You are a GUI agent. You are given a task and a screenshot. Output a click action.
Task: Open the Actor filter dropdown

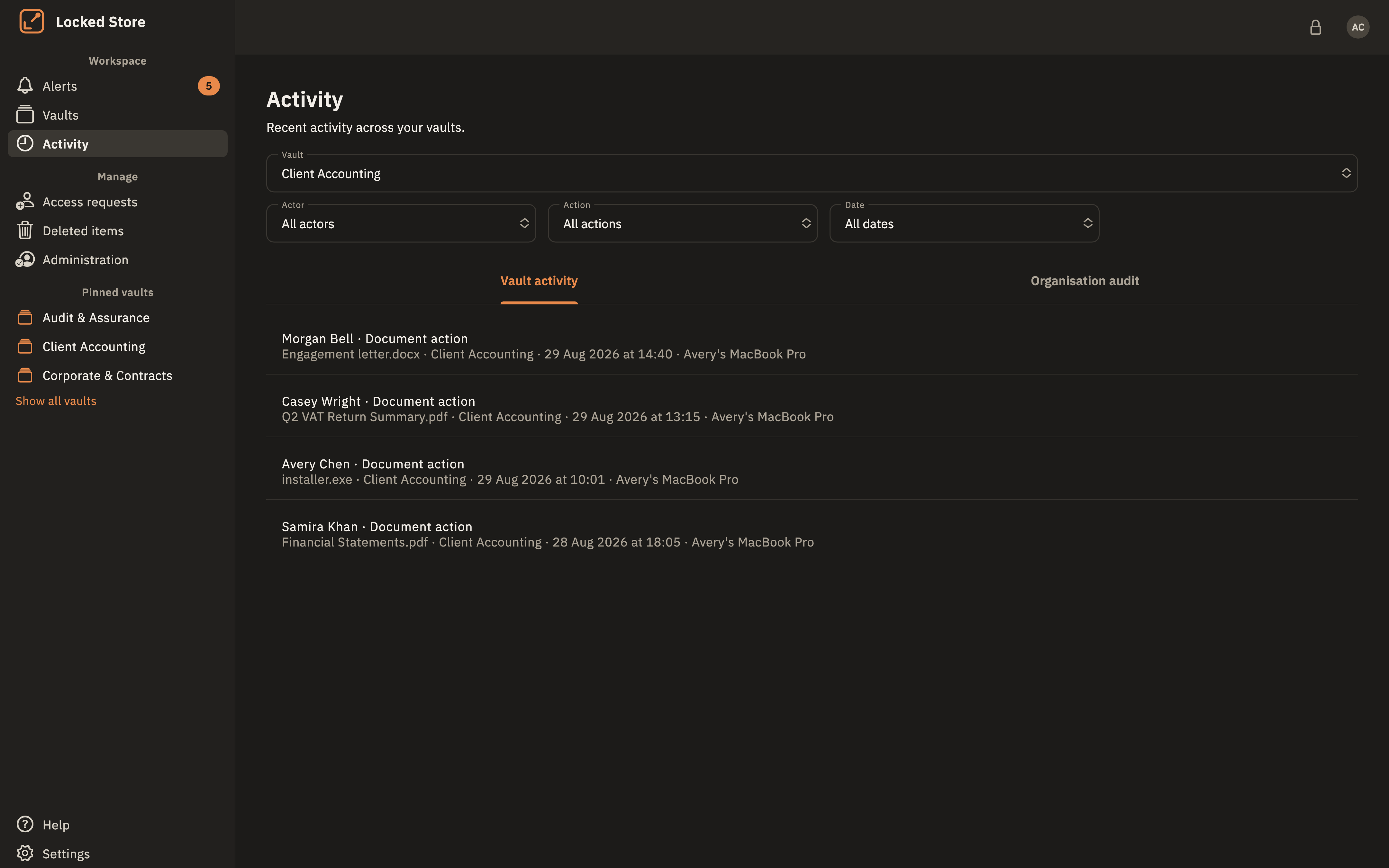click(401, 223)
